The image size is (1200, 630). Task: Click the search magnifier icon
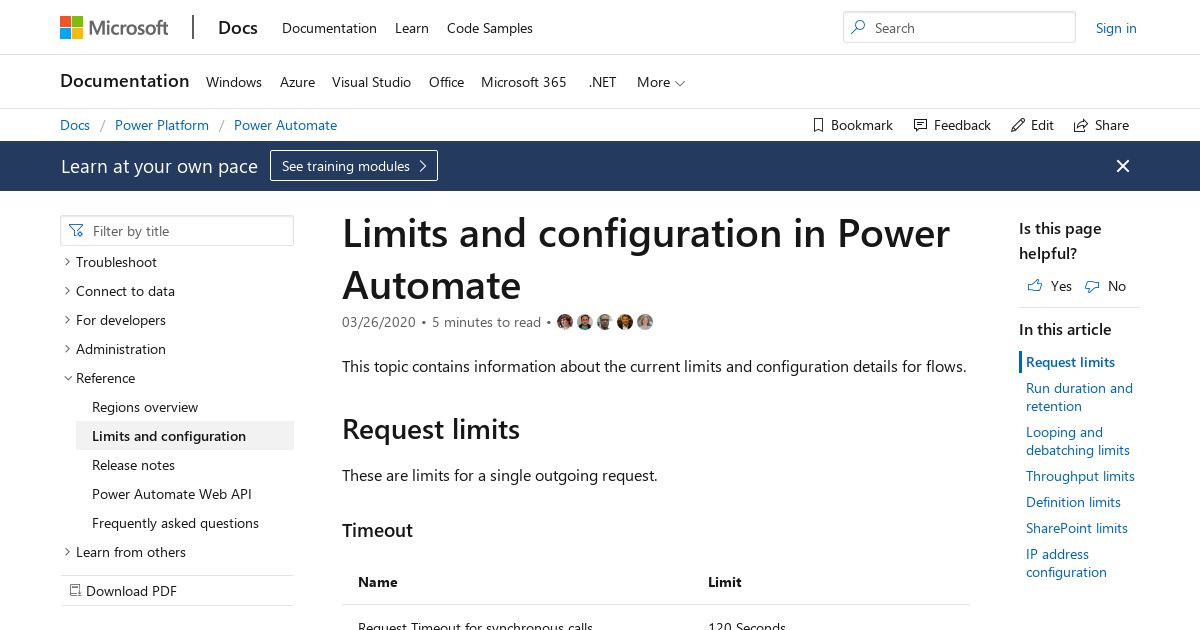[x=858, y=28]
